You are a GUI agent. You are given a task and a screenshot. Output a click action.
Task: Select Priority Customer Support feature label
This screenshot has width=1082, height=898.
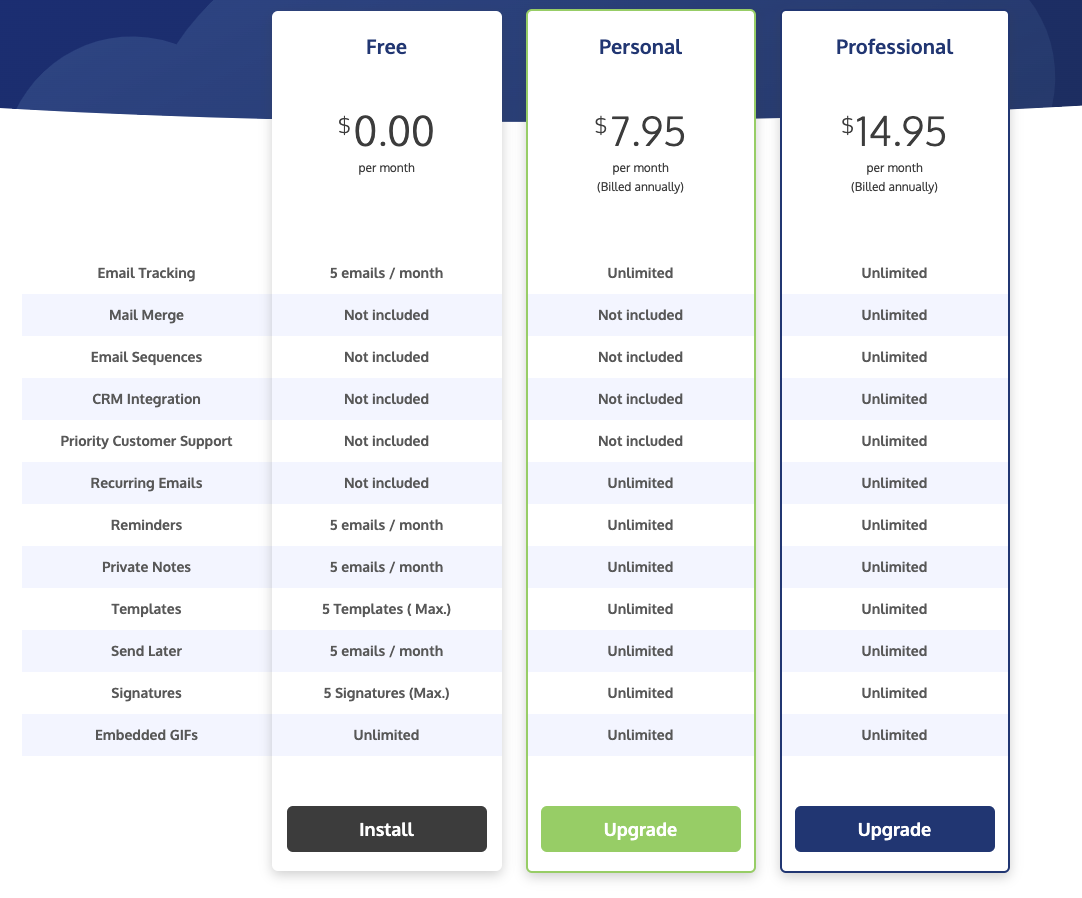[x=146, y=441]
